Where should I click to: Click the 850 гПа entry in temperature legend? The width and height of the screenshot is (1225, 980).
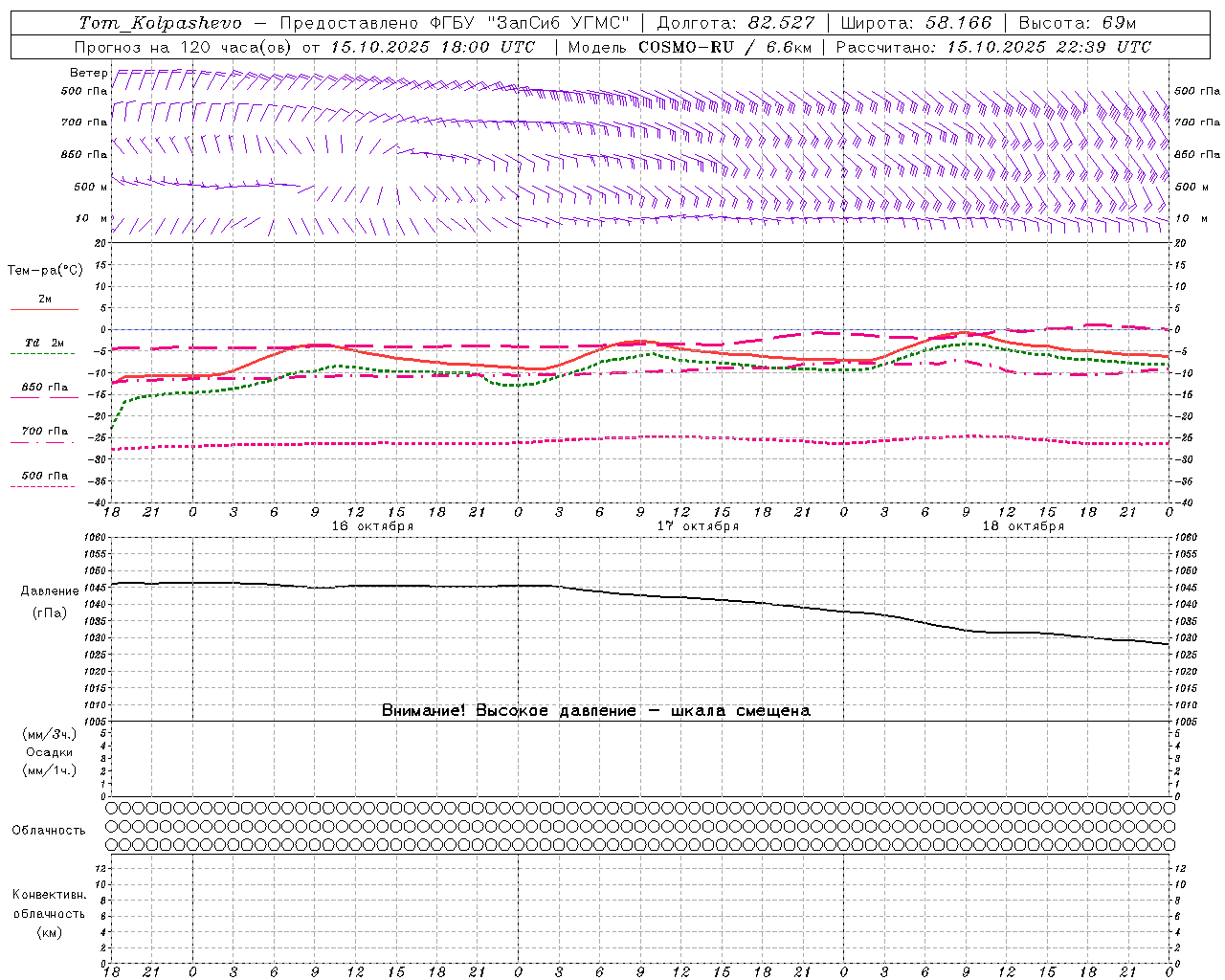click(45, 388)
